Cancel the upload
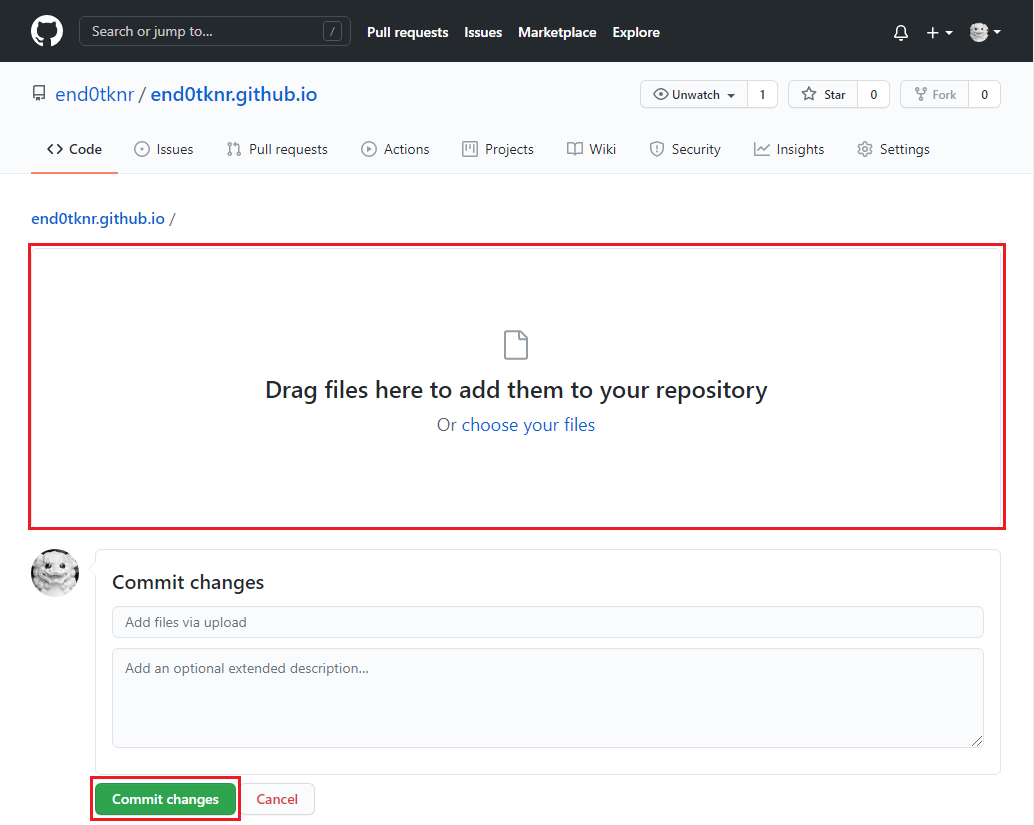This screenshot has height=825, width=1034. (277, 799)
